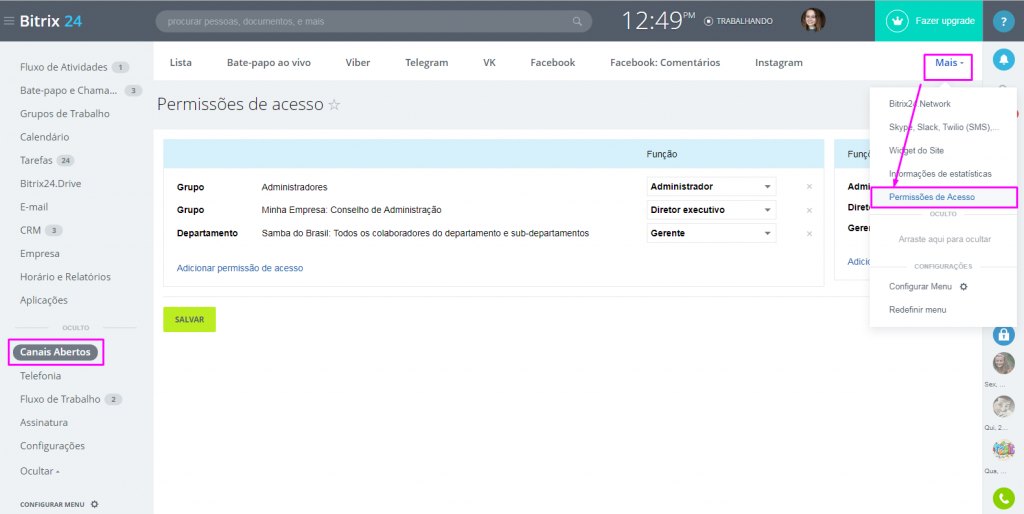
Task: Switch to the Lista tab
Action: (181, 63)
